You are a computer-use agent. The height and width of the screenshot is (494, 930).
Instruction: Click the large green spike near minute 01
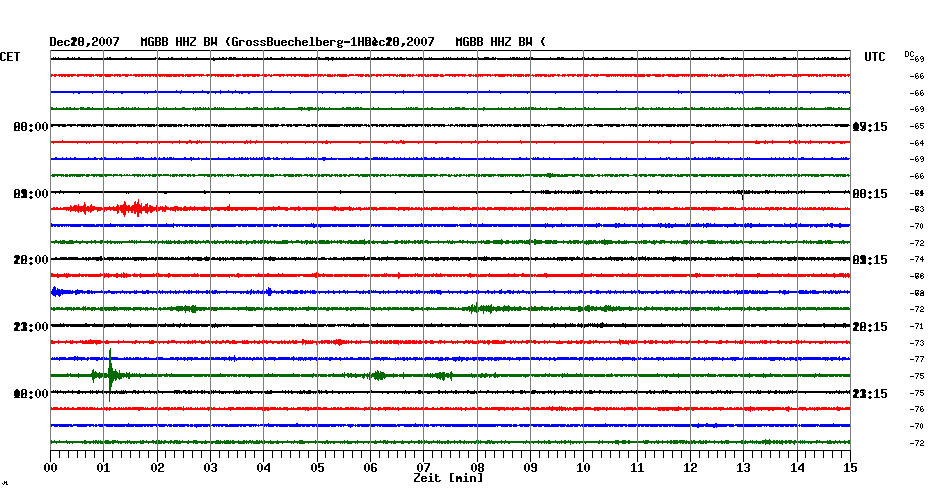tap(110, 375)
